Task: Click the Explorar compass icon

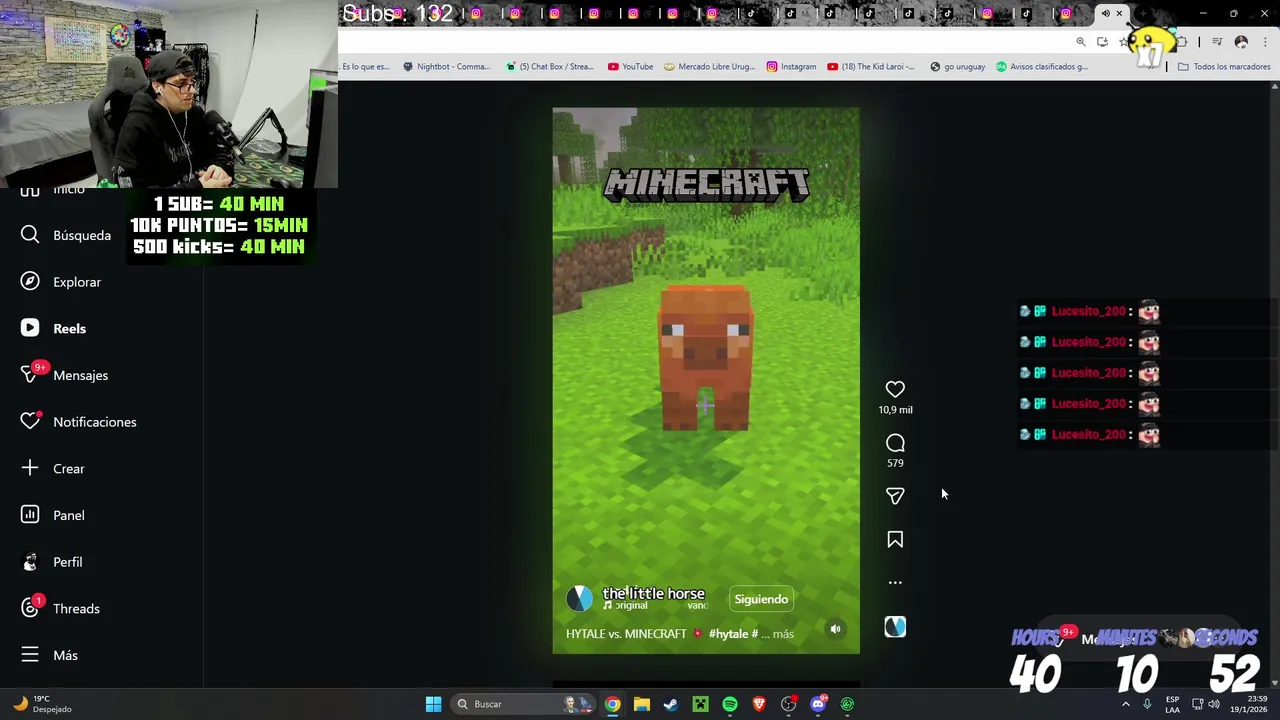Action: pyautogui.click(x=30, y=282)
